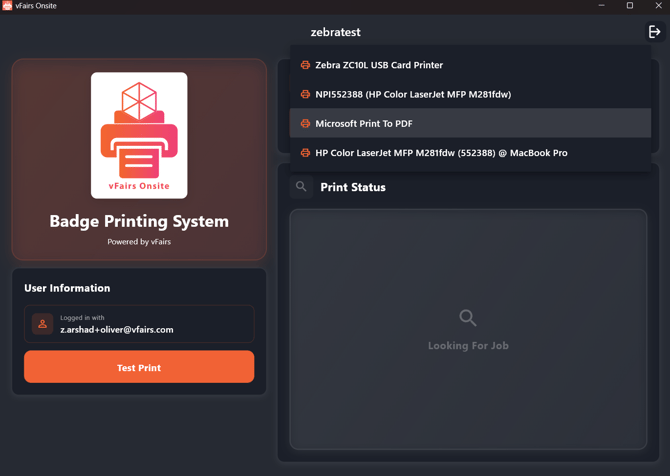The height and width of the screenshot is (476, 670).
Task: Click the vFairs Onsite logo image
Action: tap(139, 135)
